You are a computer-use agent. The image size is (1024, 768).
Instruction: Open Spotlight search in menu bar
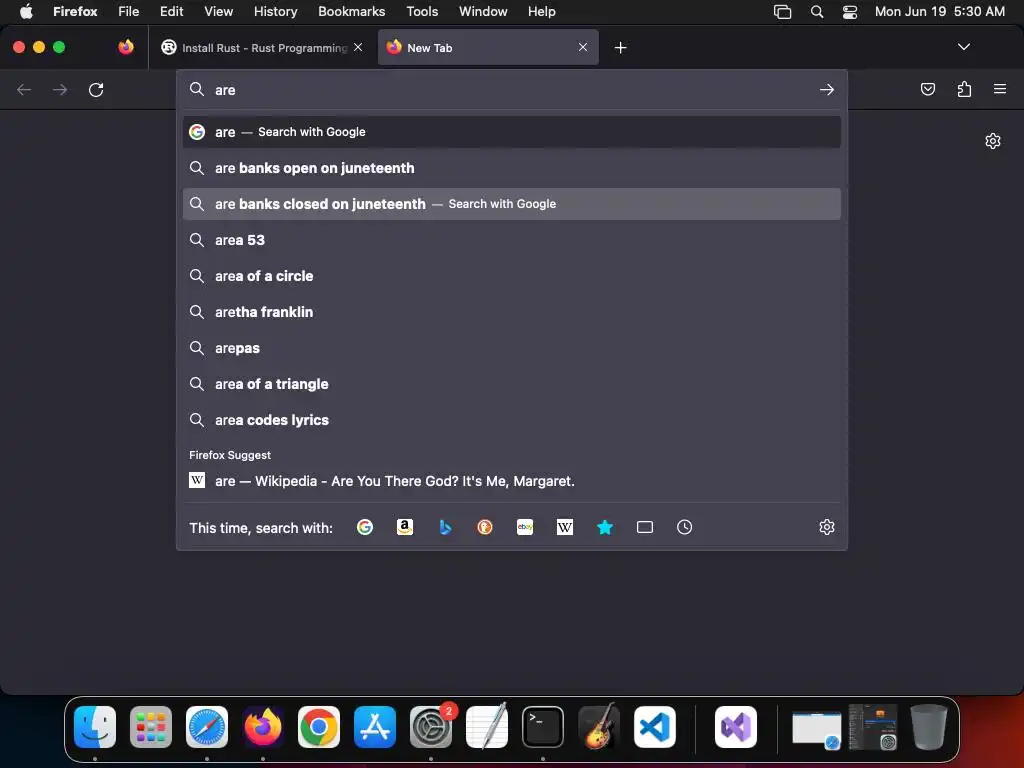(x=816, y=12)
